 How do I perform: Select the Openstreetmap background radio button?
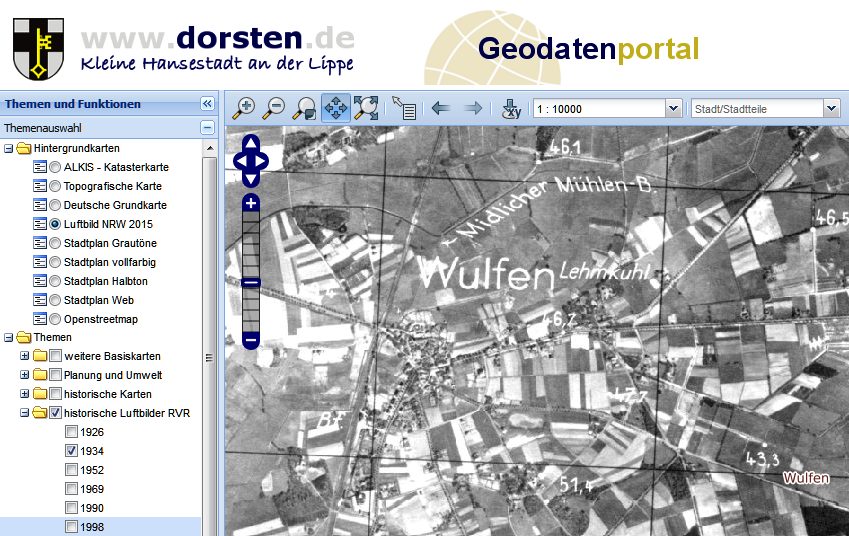pos(56,319)
